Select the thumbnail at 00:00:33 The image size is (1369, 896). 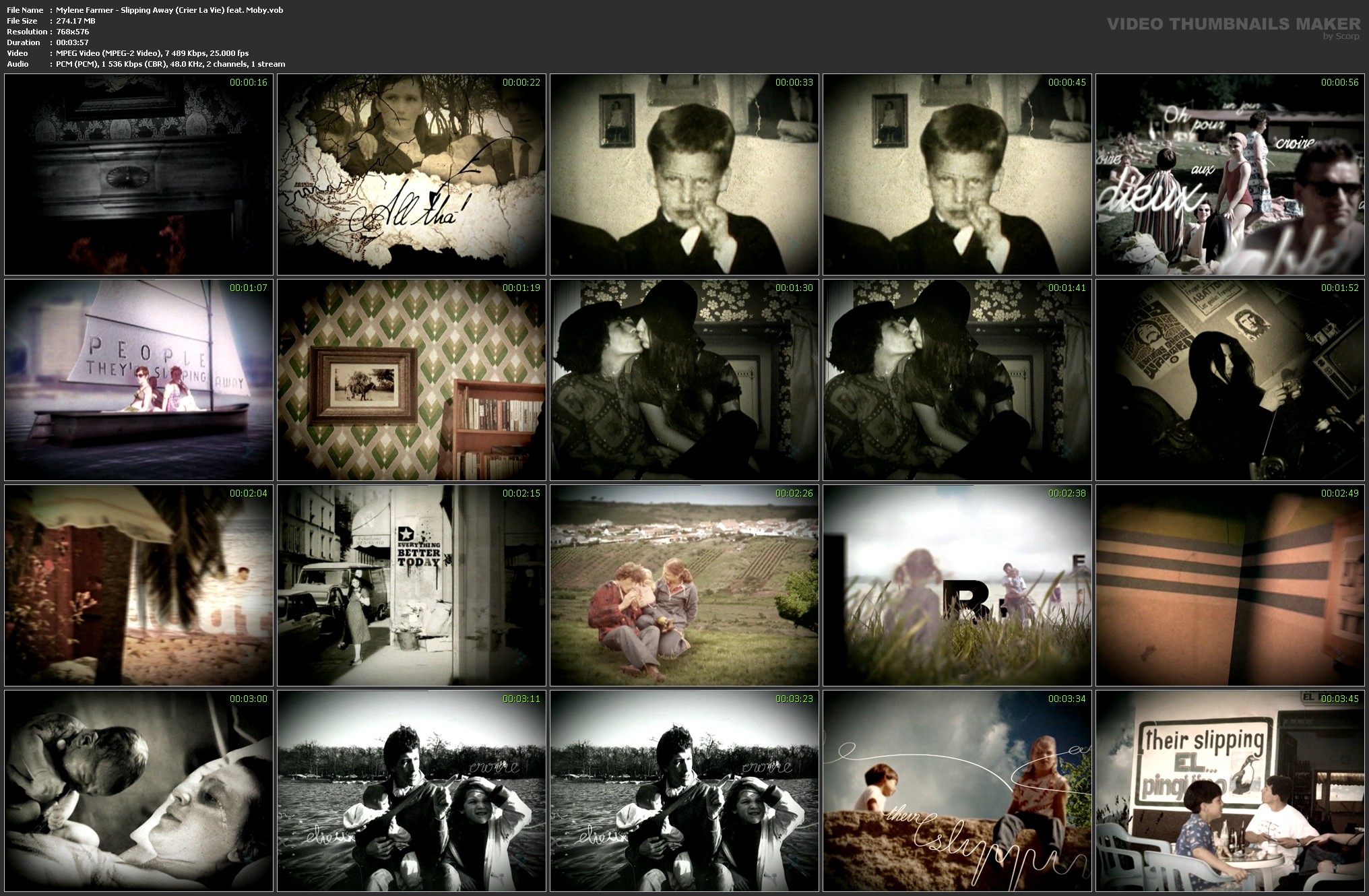tap(684, 174)
